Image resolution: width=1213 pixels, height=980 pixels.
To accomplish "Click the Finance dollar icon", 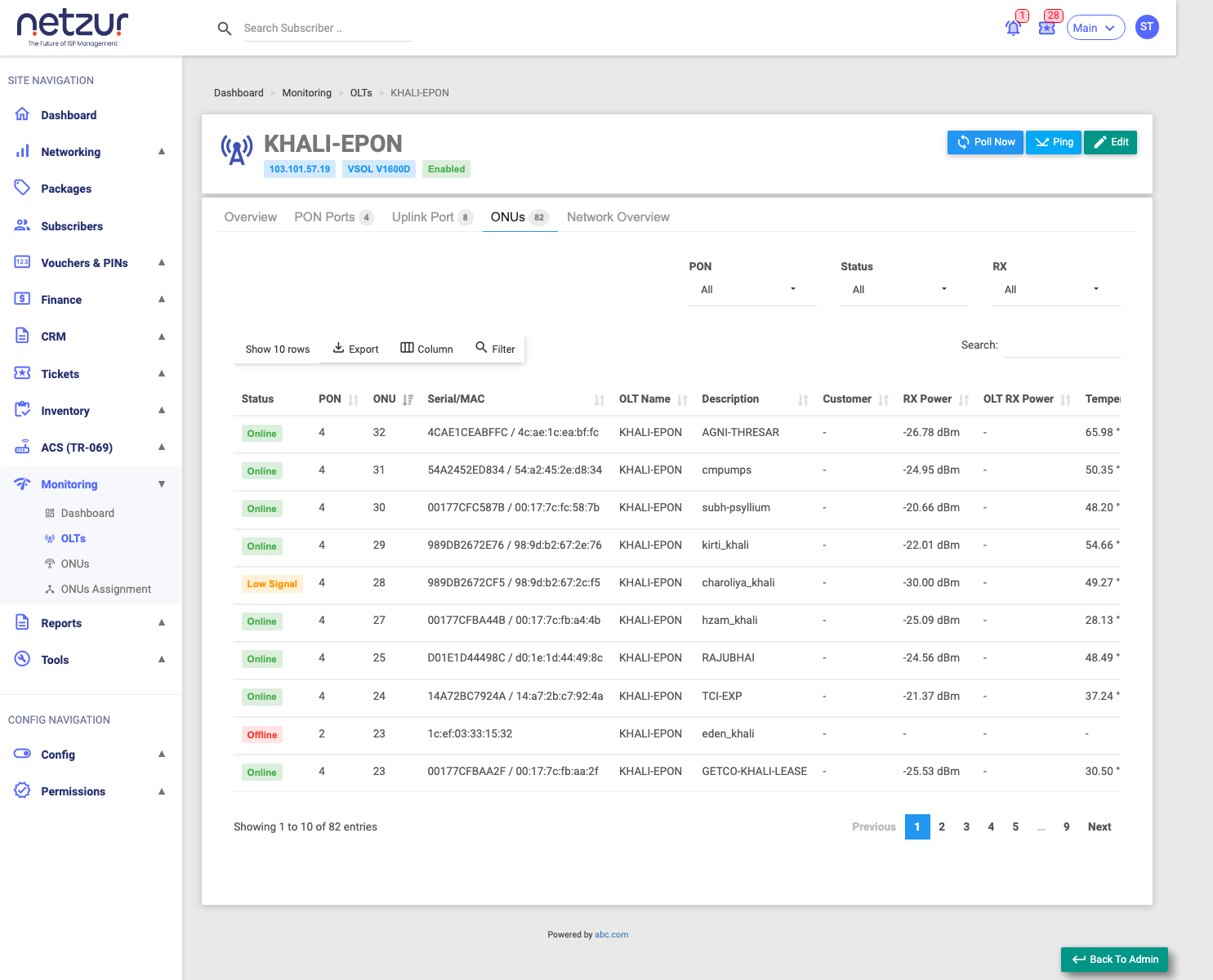I will tap(23, 299).
